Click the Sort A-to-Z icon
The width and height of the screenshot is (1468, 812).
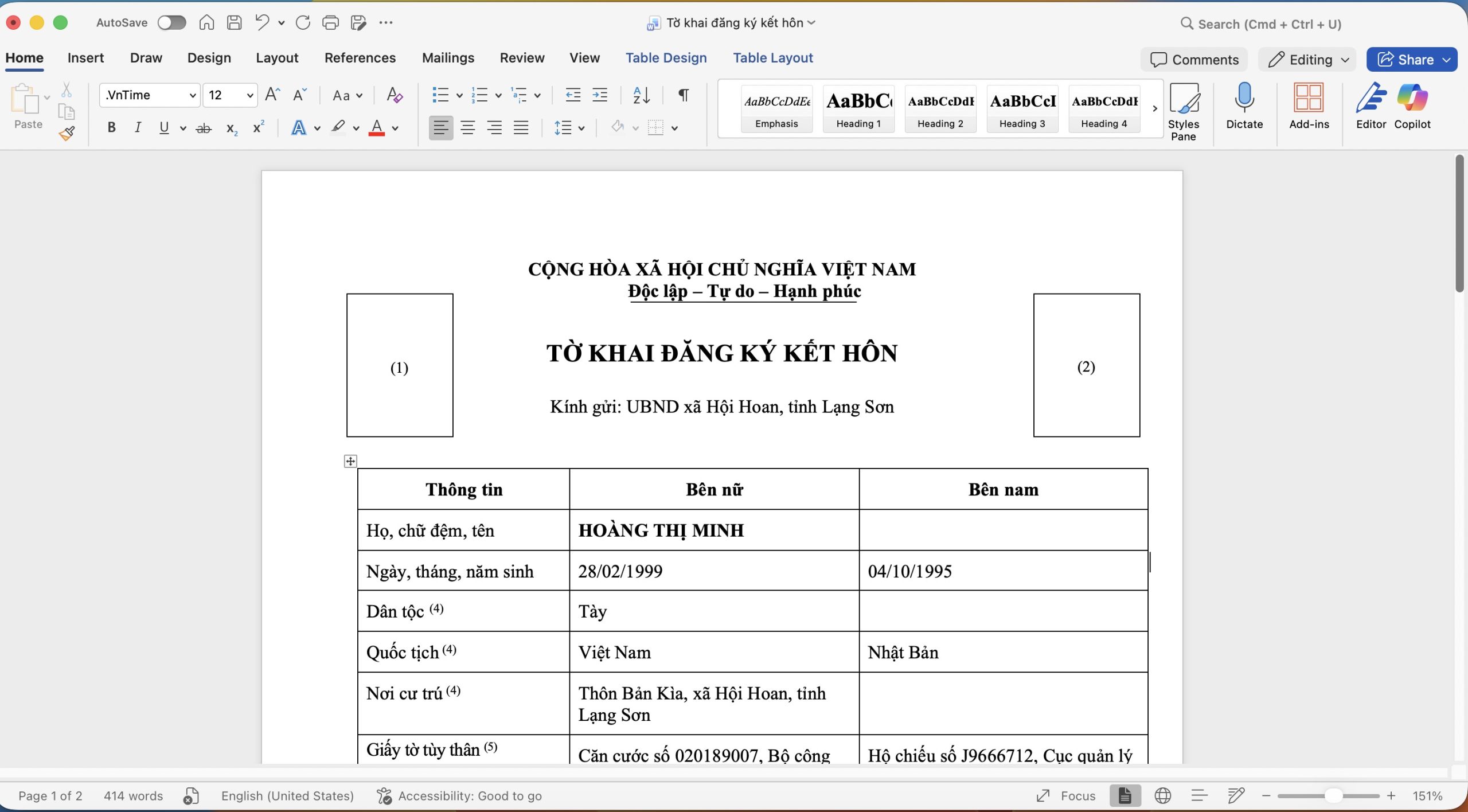tap(641, 95)
